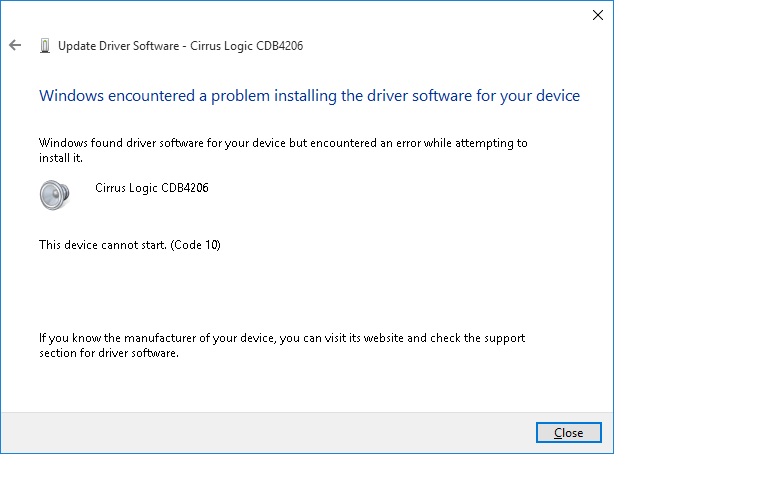Click the 'install it.' text line
Viewport: 768px width, 480px height.
61,158
